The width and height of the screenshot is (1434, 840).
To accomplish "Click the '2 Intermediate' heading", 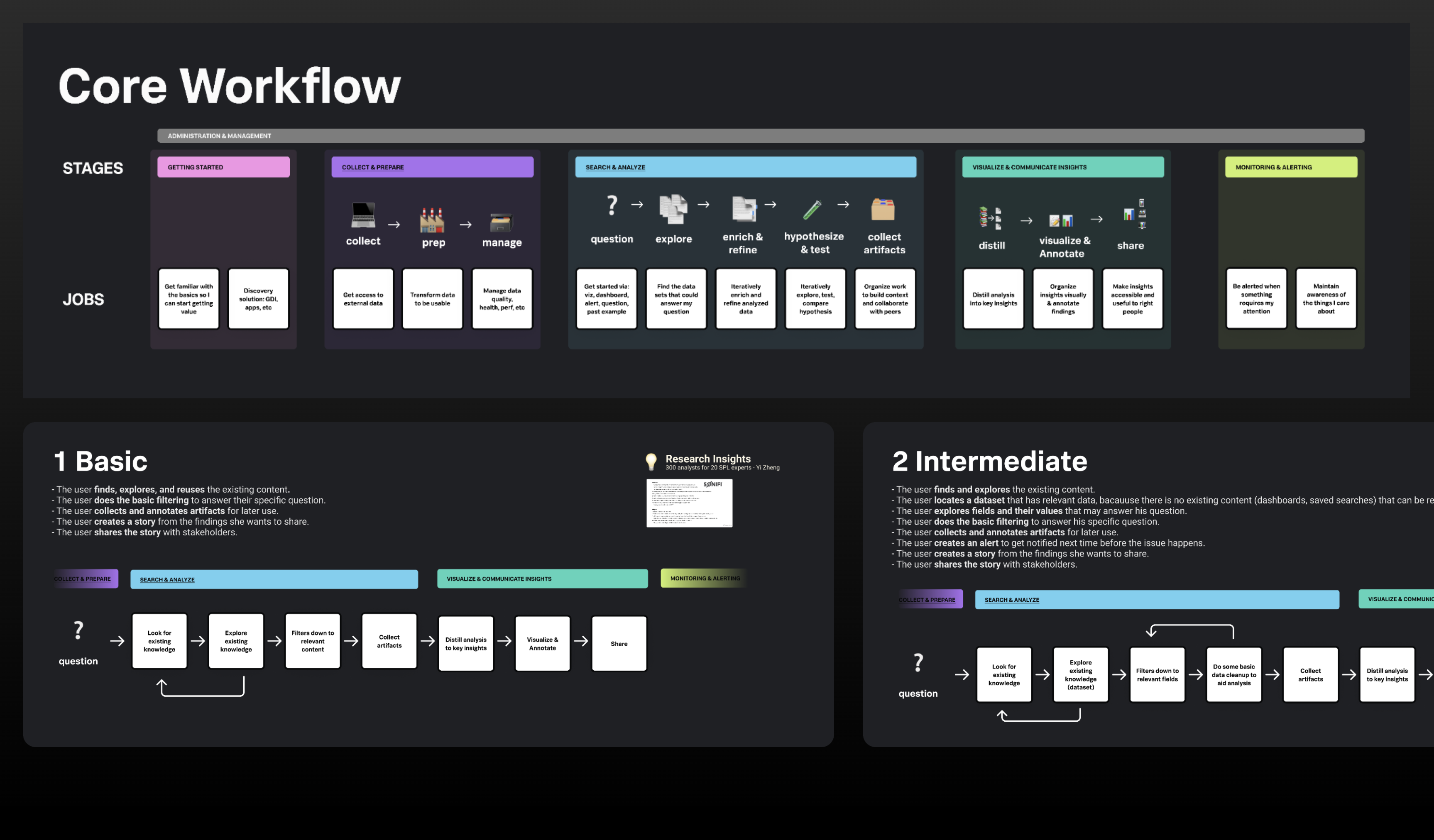I will click(990, 461).
